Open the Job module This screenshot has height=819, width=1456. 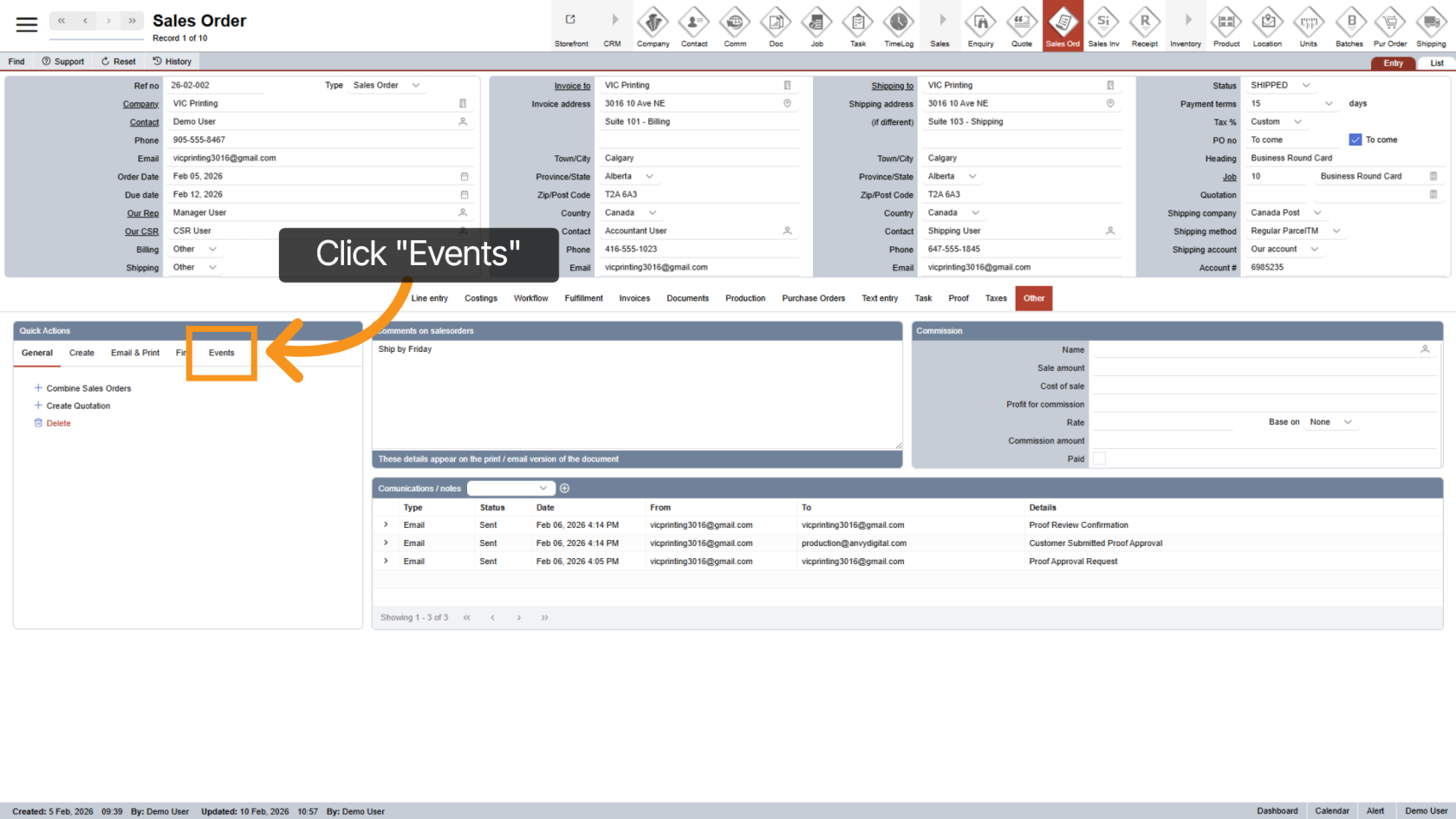point(816,26)
